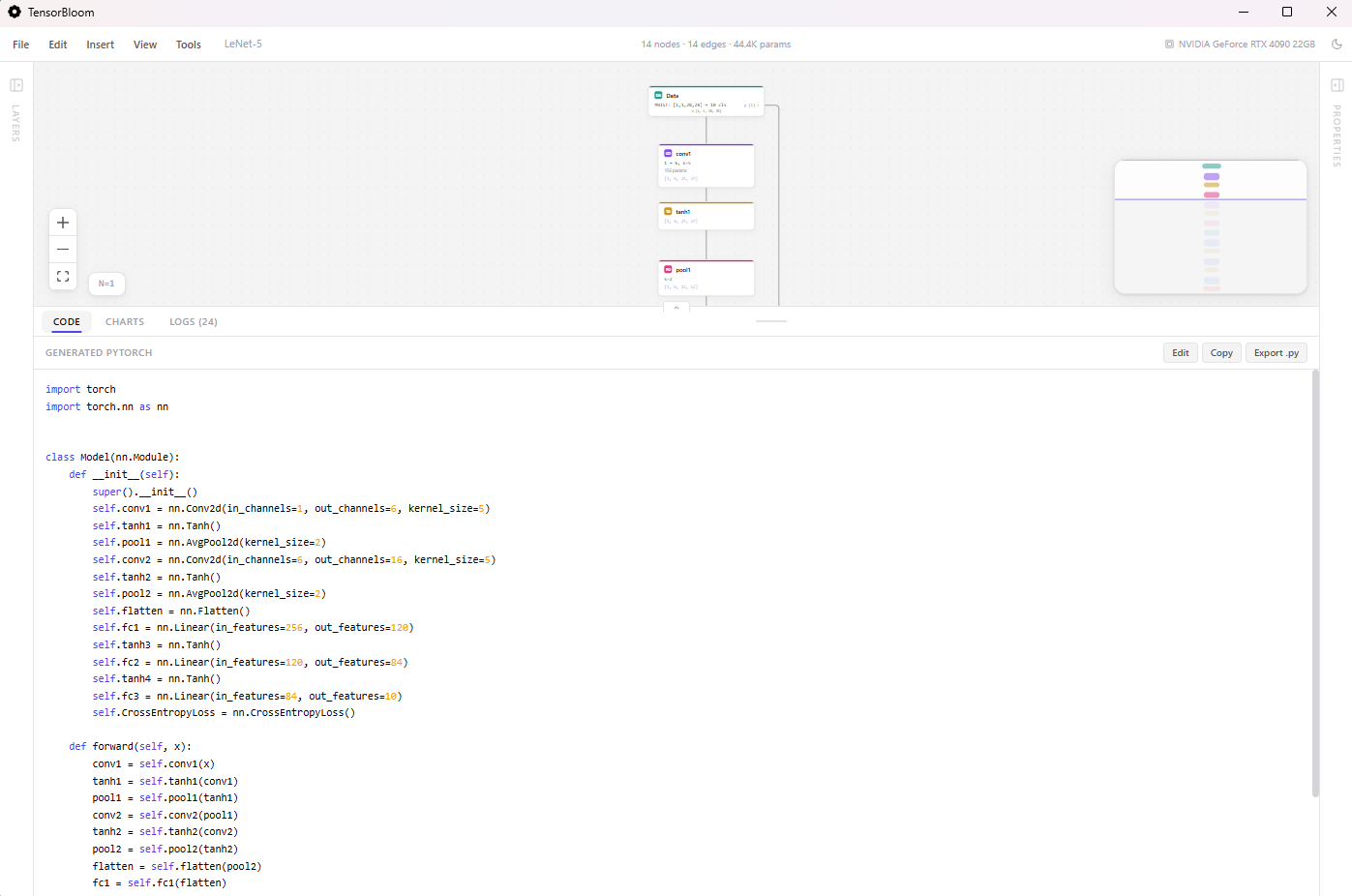This screenshot has height=896, width=1352.
Task: Click the GPU status icon beside NVIDIA GeForce
Action: 1169,44
